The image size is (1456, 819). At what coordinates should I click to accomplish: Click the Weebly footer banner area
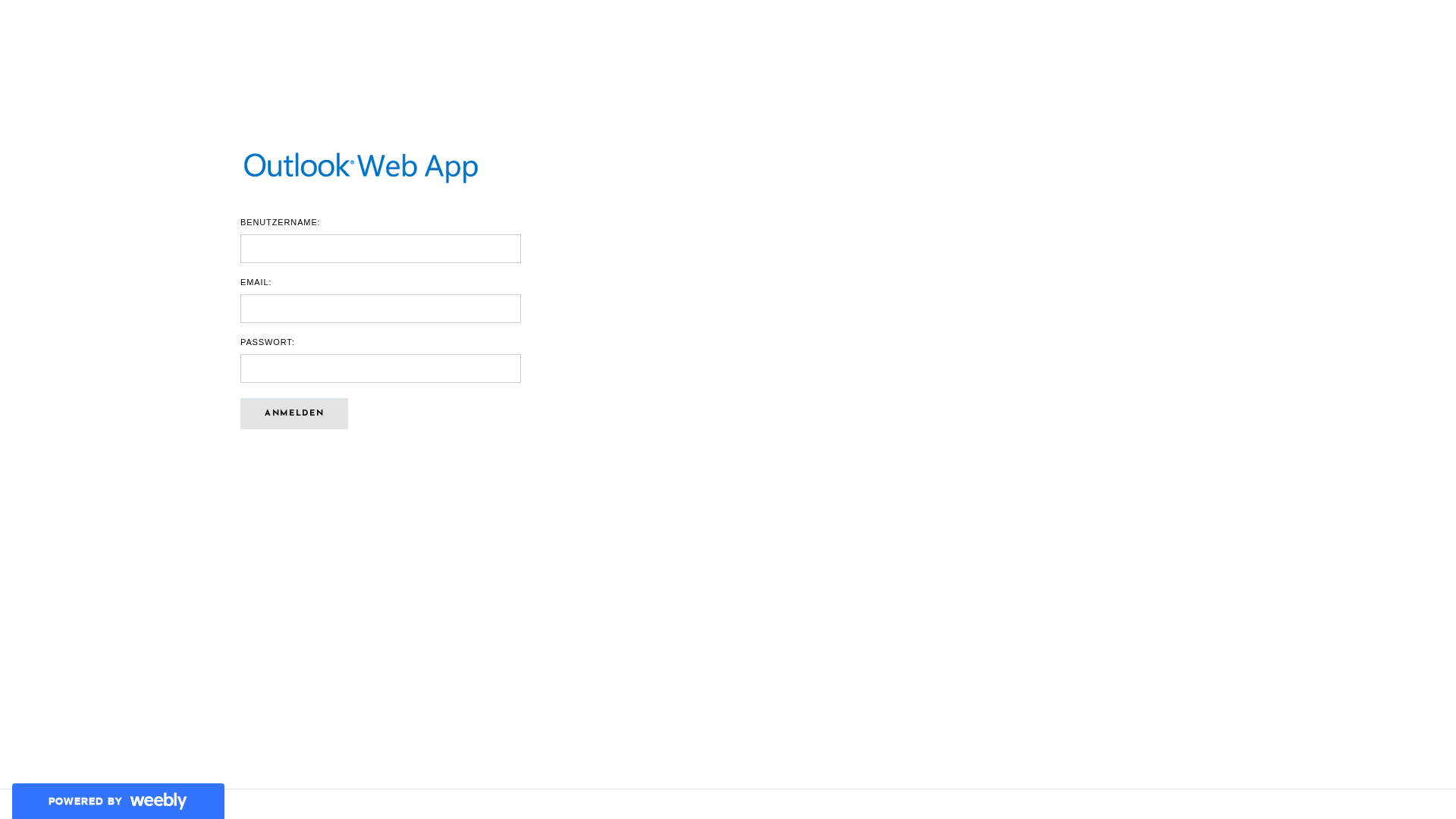(118, 801)
